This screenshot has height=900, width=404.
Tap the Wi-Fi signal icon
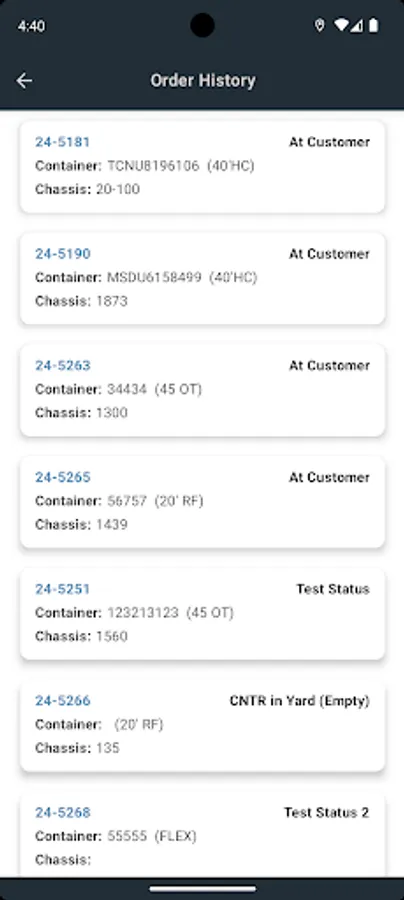coord(341,26)
